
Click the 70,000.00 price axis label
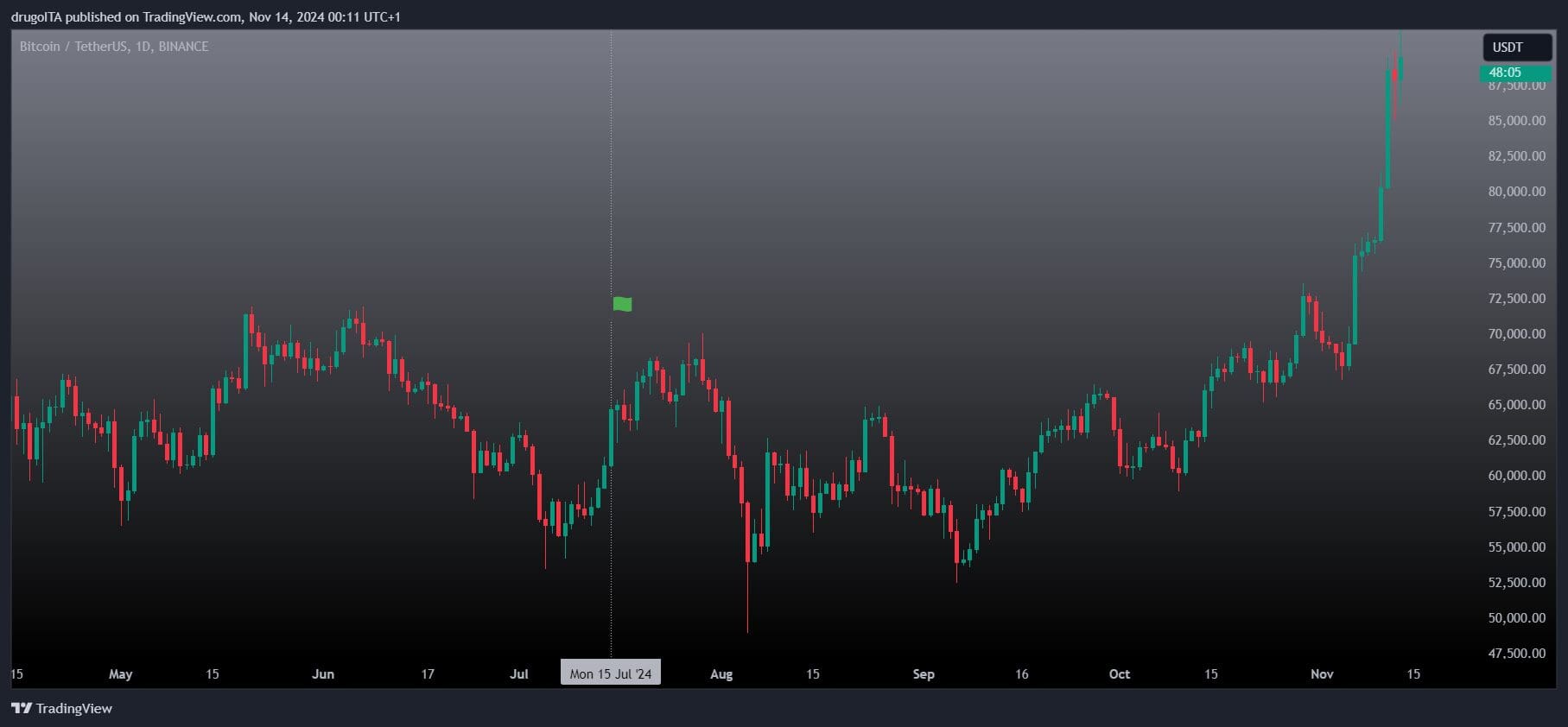pyautogui.click(x=1516, y=334)
